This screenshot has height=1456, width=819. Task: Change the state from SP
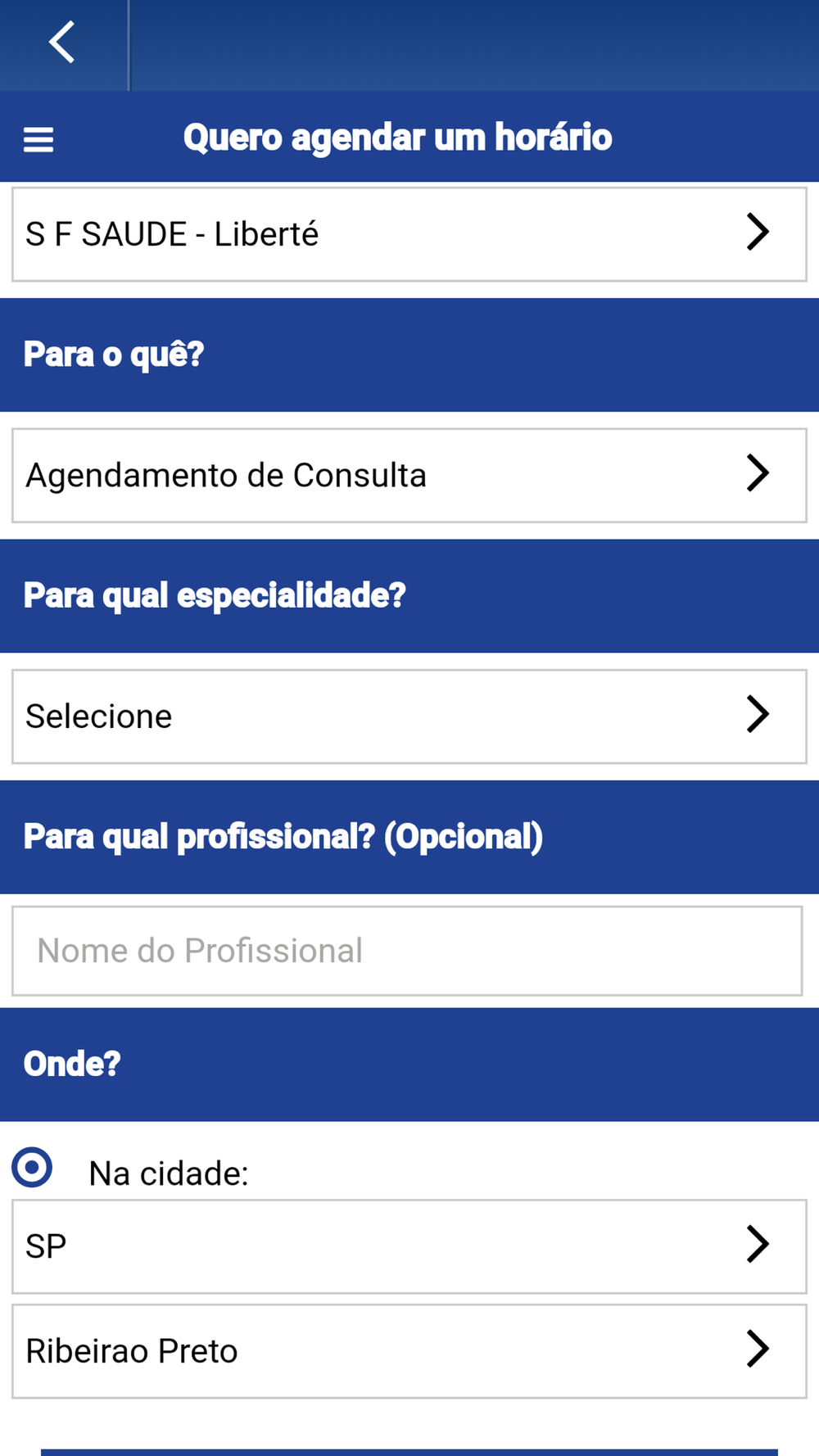tap(409, 1246)
